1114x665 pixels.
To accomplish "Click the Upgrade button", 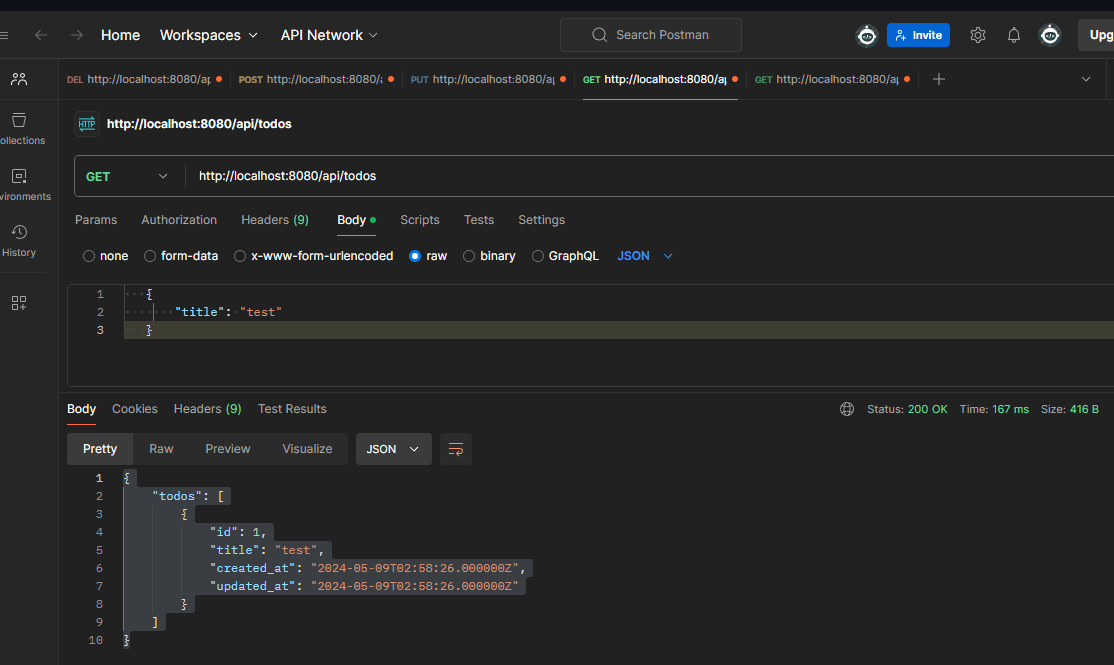I will click(x=1097, y=35).
